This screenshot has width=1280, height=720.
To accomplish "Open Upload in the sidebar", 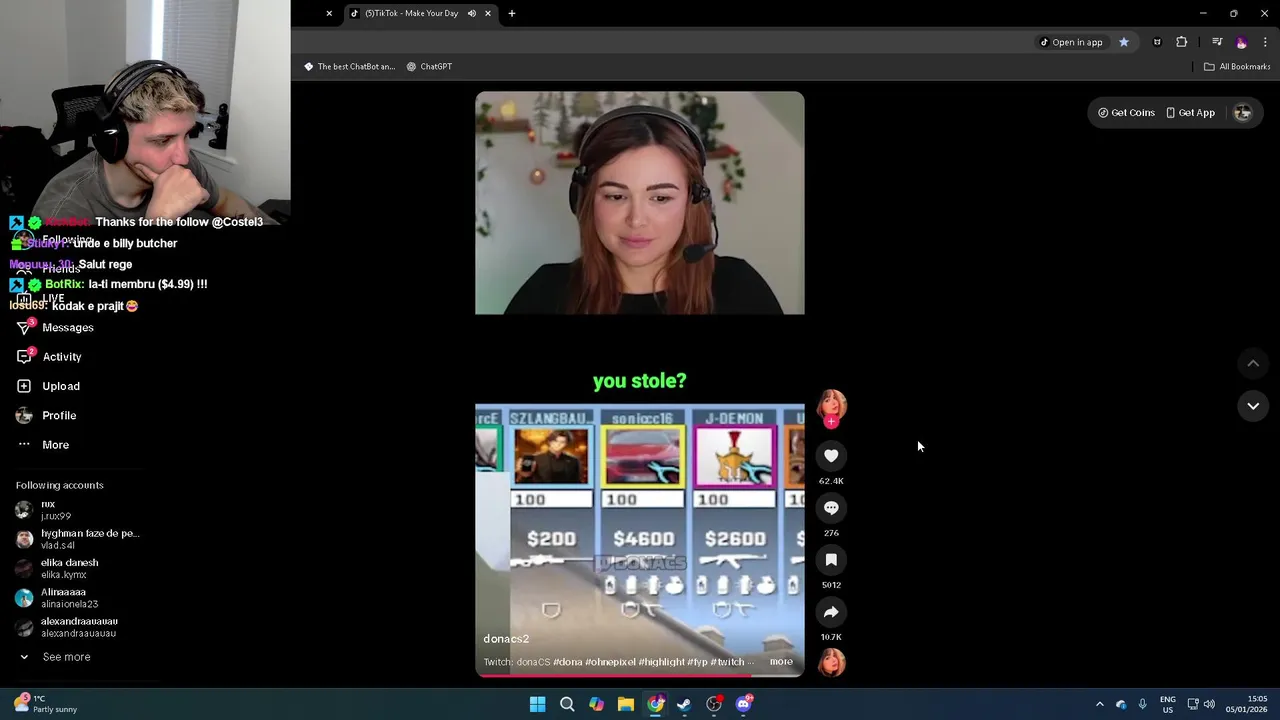I will tap(61, 386).
